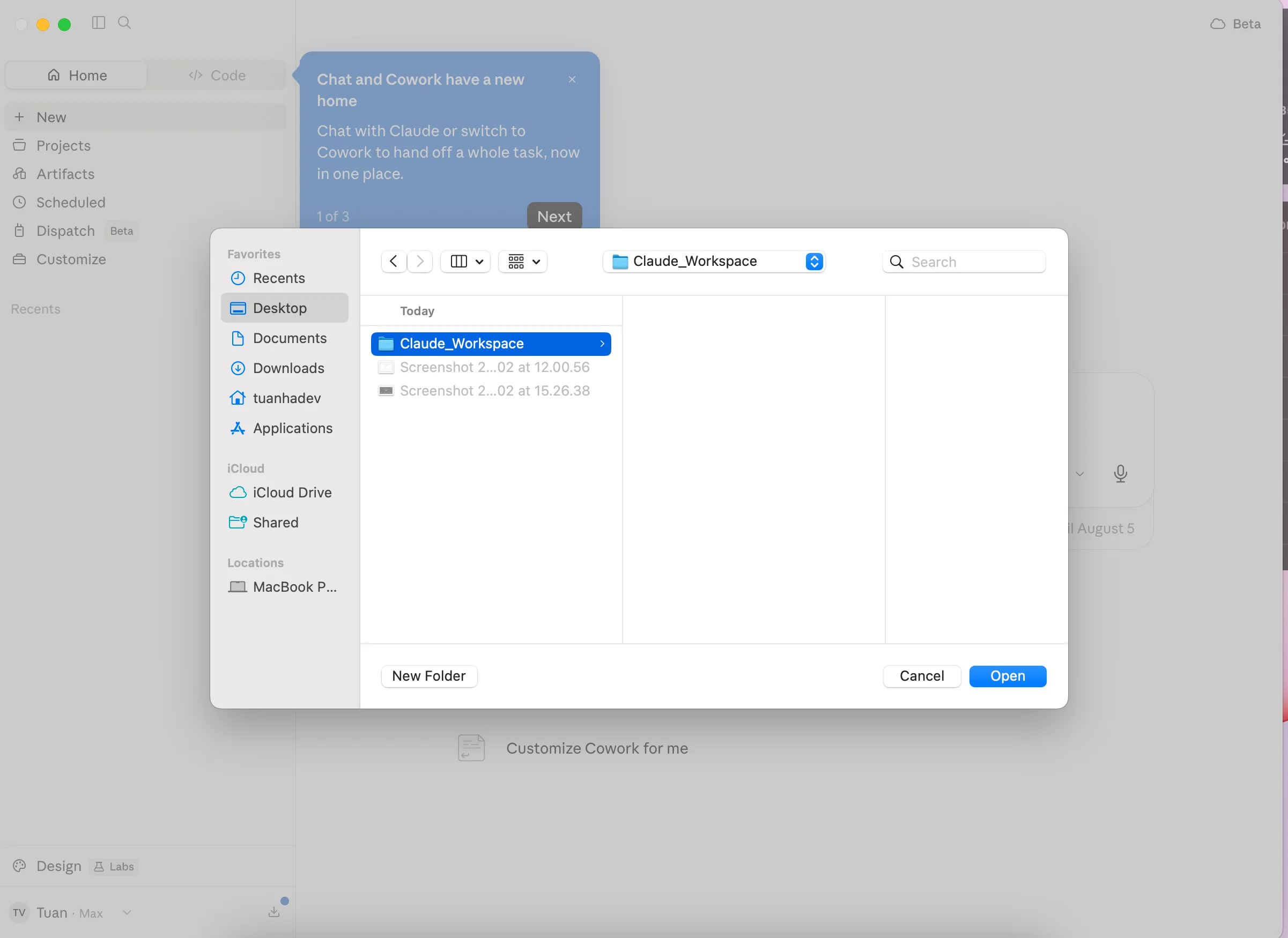Click the download update icon
The height and width of the screenshot is (938, 1288).
(x=273, y=912)
